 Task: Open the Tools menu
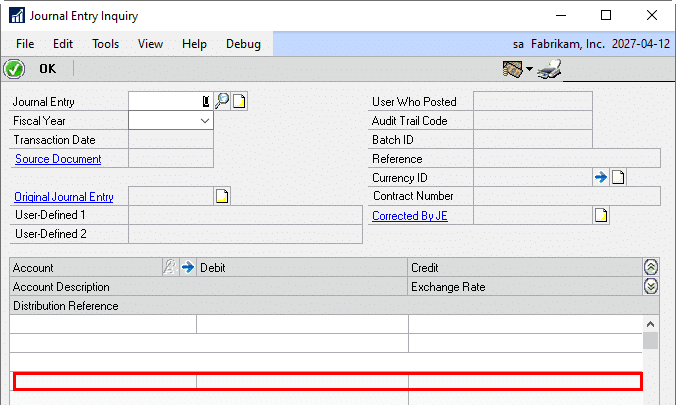point(106,44)
